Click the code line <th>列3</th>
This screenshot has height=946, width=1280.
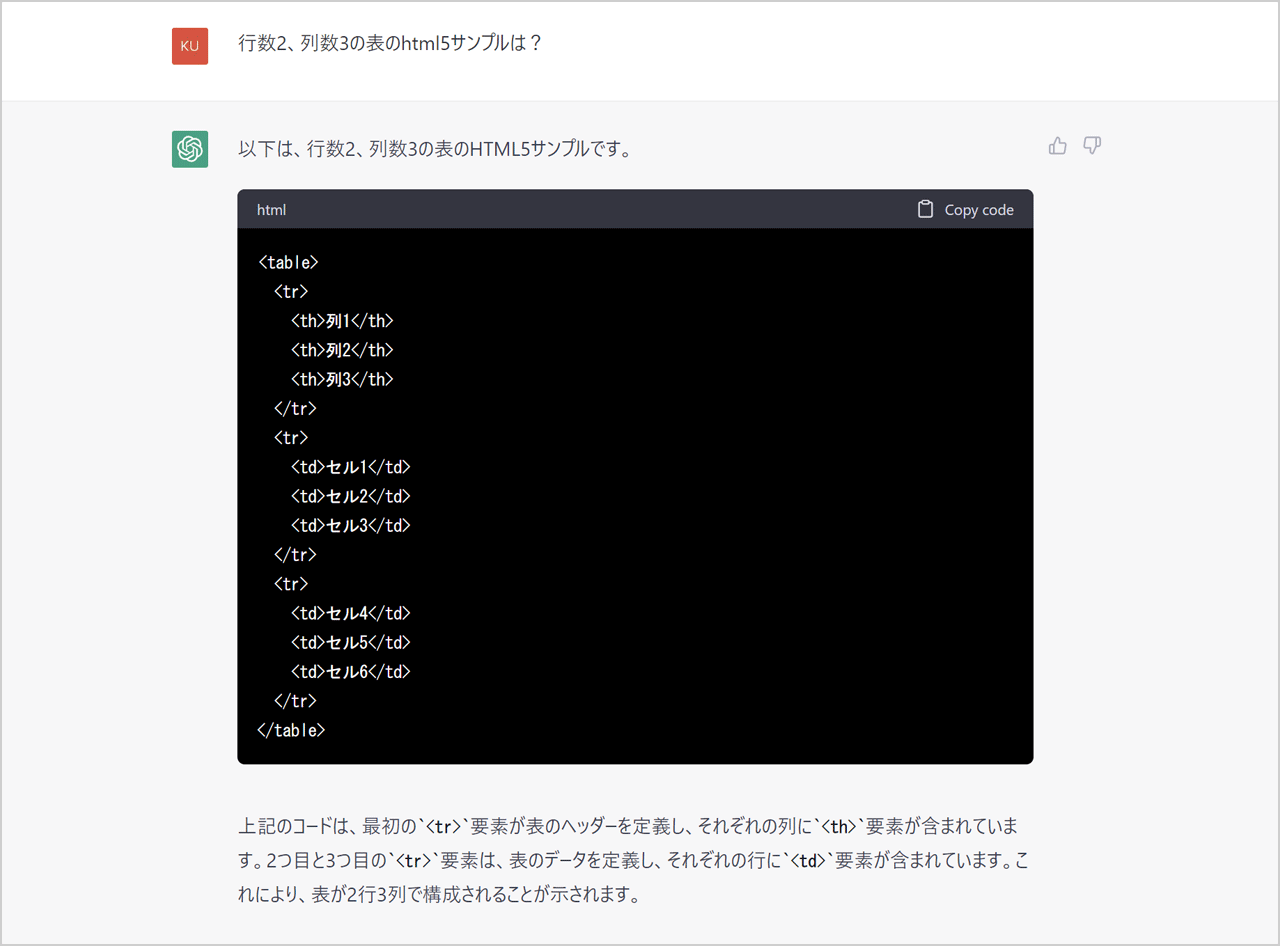click(342, 379)
